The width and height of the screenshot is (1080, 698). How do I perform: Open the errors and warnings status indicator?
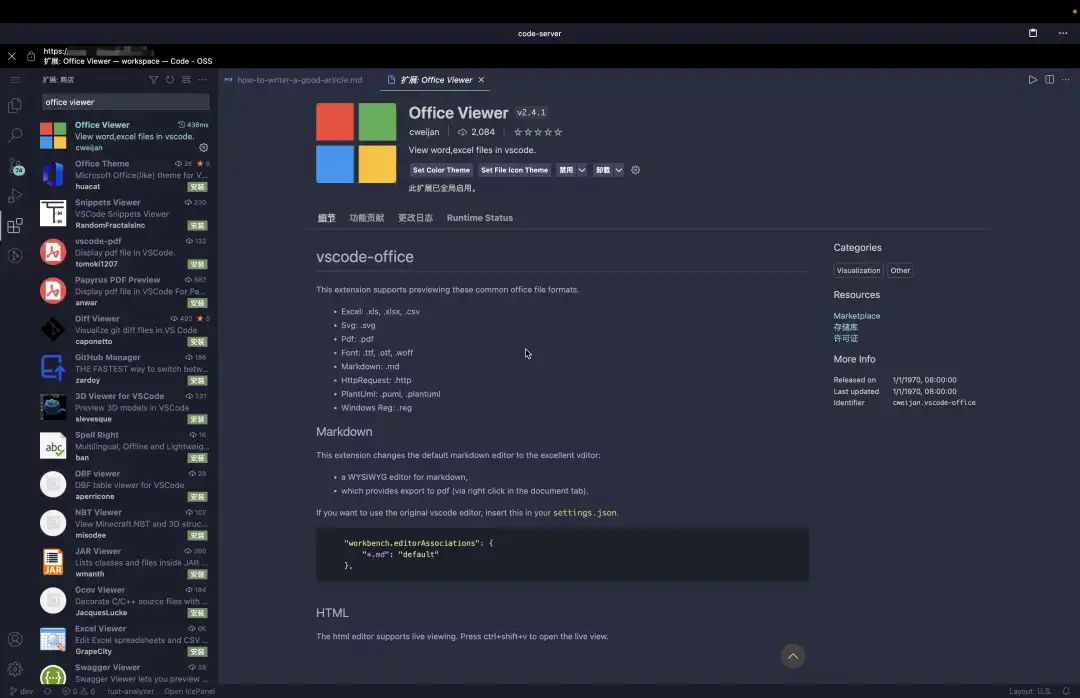pos(79,691)
